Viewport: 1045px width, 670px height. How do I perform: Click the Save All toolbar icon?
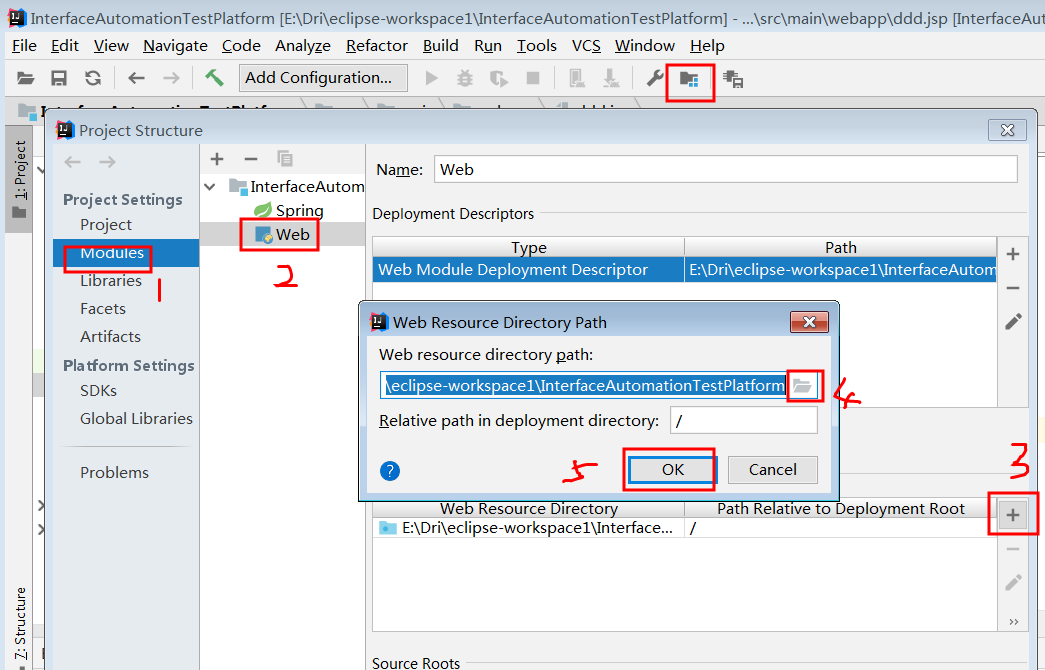tap(59, 79)
